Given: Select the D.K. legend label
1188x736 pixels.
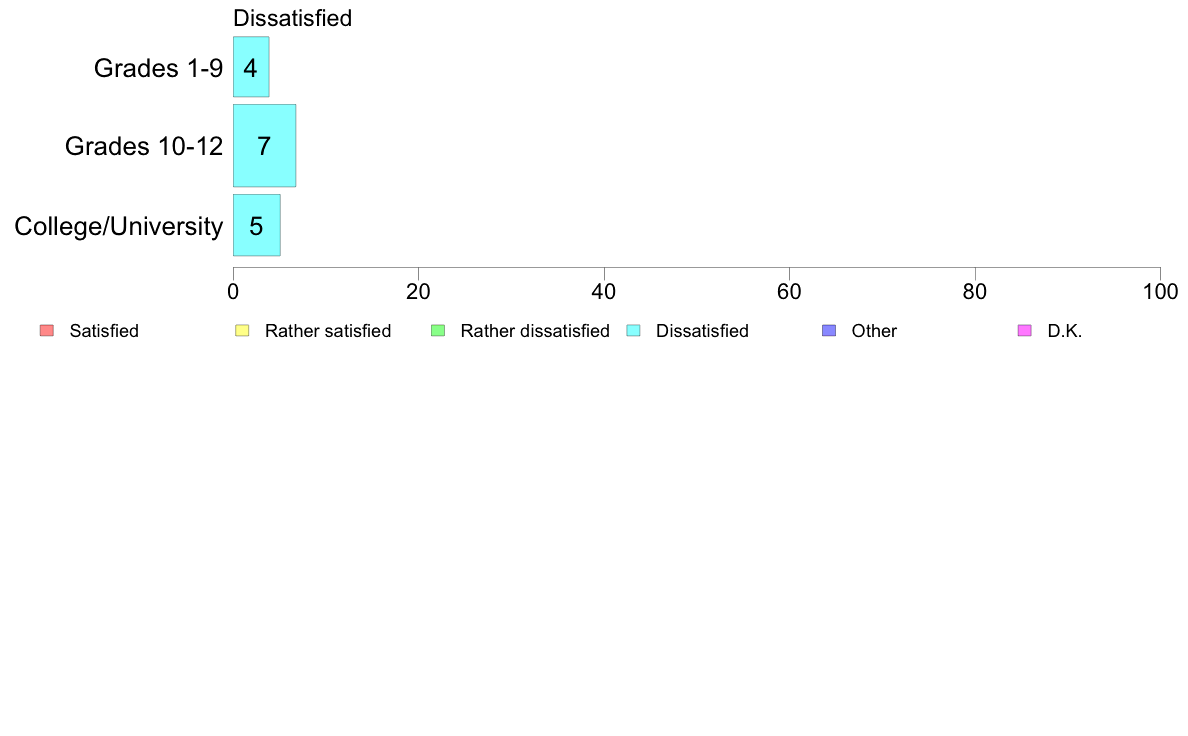Looking at the screenshot, I should tap(1065, 331).
